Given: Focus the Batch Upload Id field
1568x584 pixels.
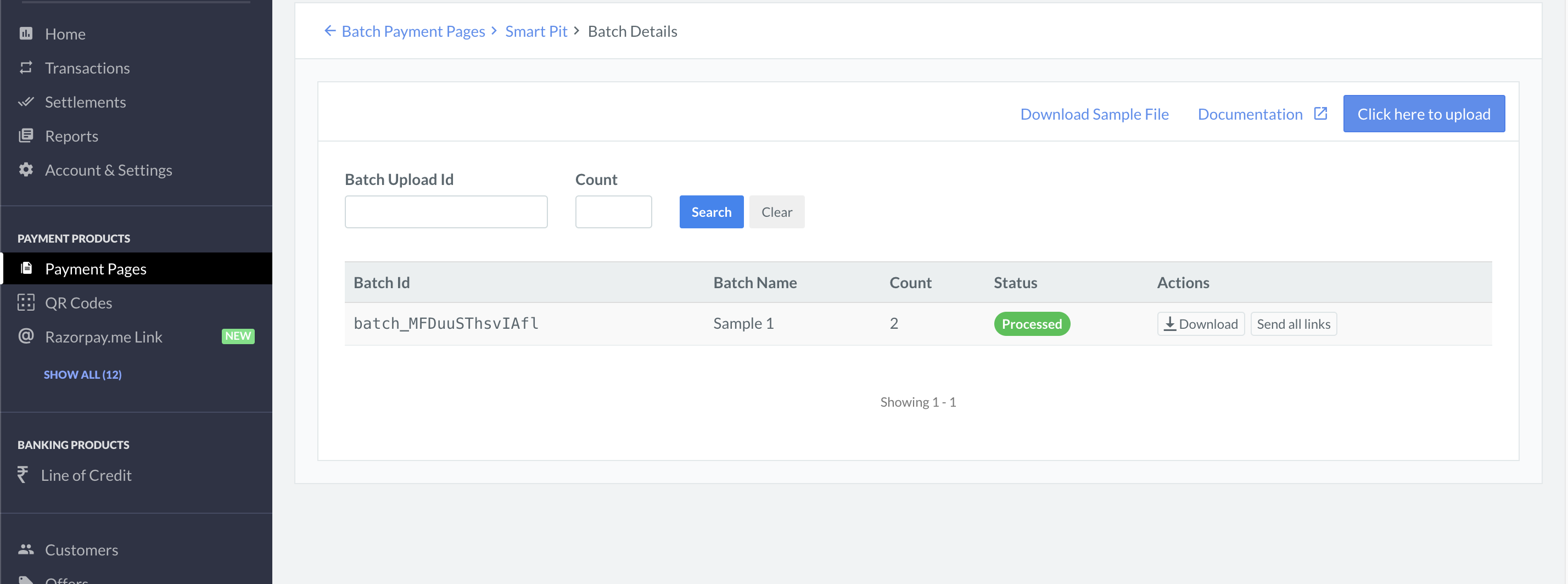Looking at the screenshot, I should pos(446,212).
